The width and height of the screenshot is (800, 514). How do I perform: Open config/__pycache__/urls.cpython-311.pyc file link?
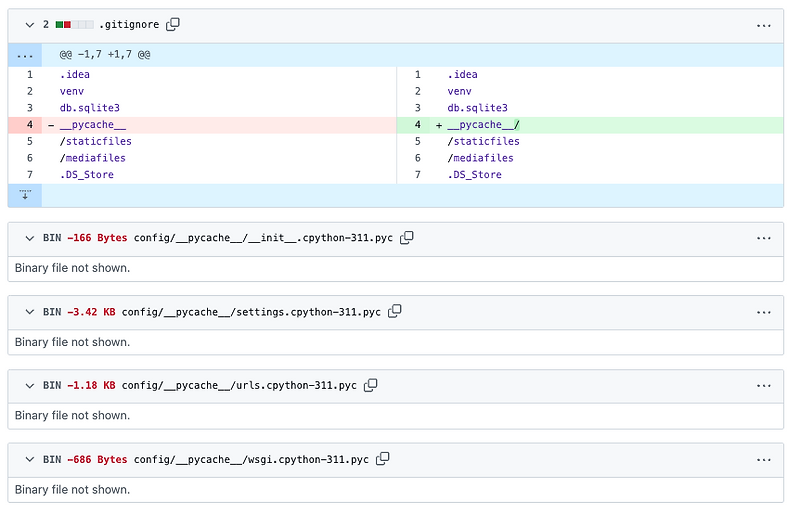pos(239,385)
